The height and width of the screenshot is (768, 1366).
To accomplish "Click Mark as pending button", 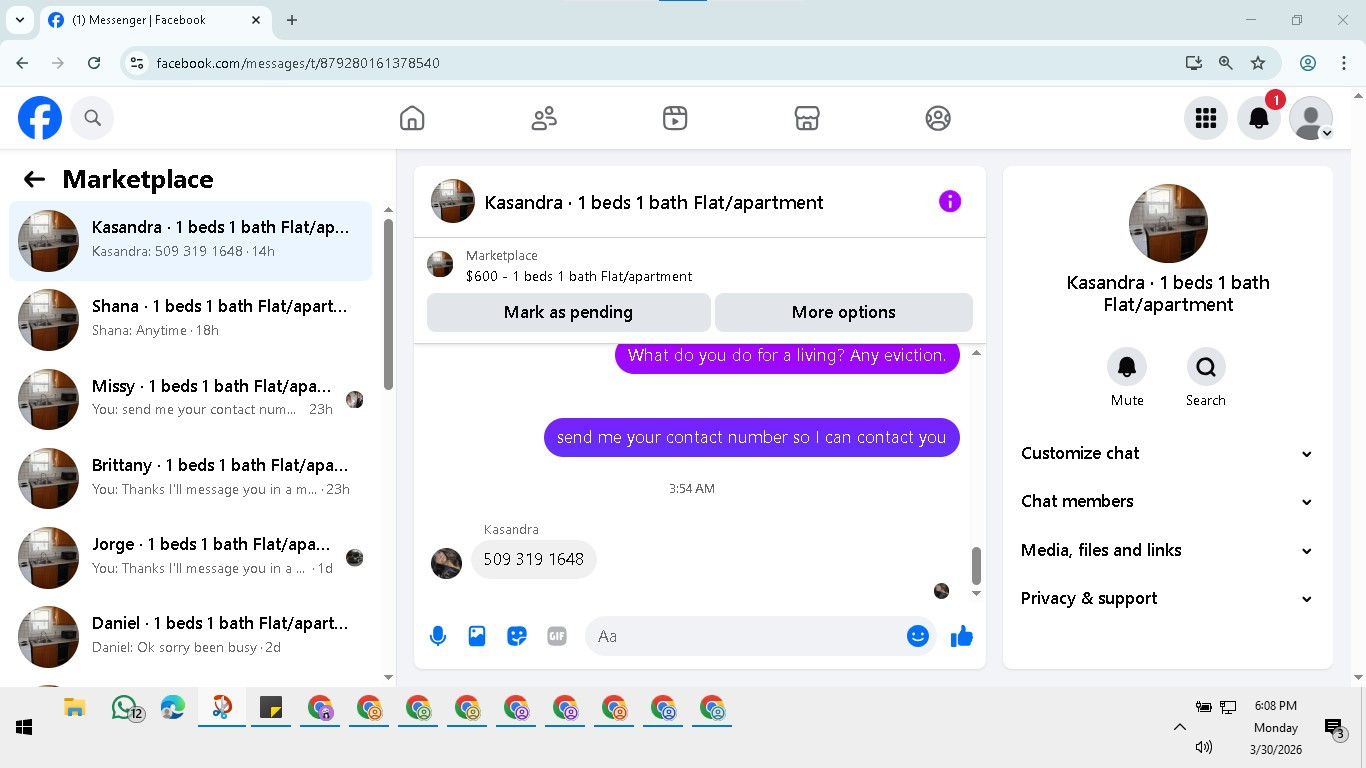I will click(x=568, y=312).
